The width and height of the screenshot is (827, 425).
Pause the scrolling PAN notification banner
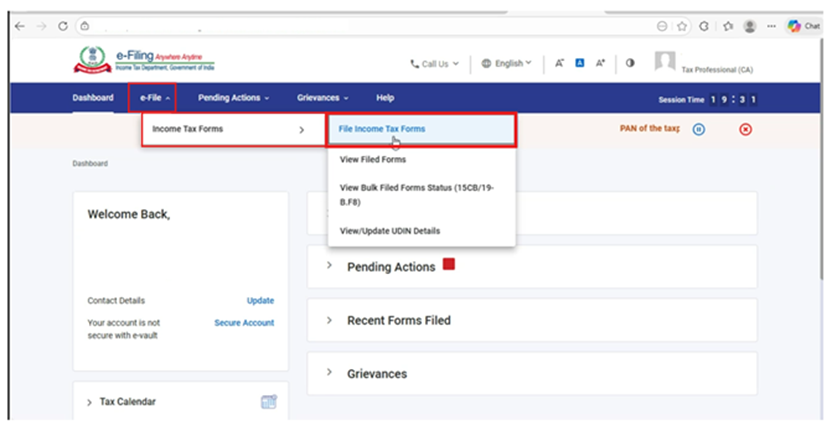699,129
